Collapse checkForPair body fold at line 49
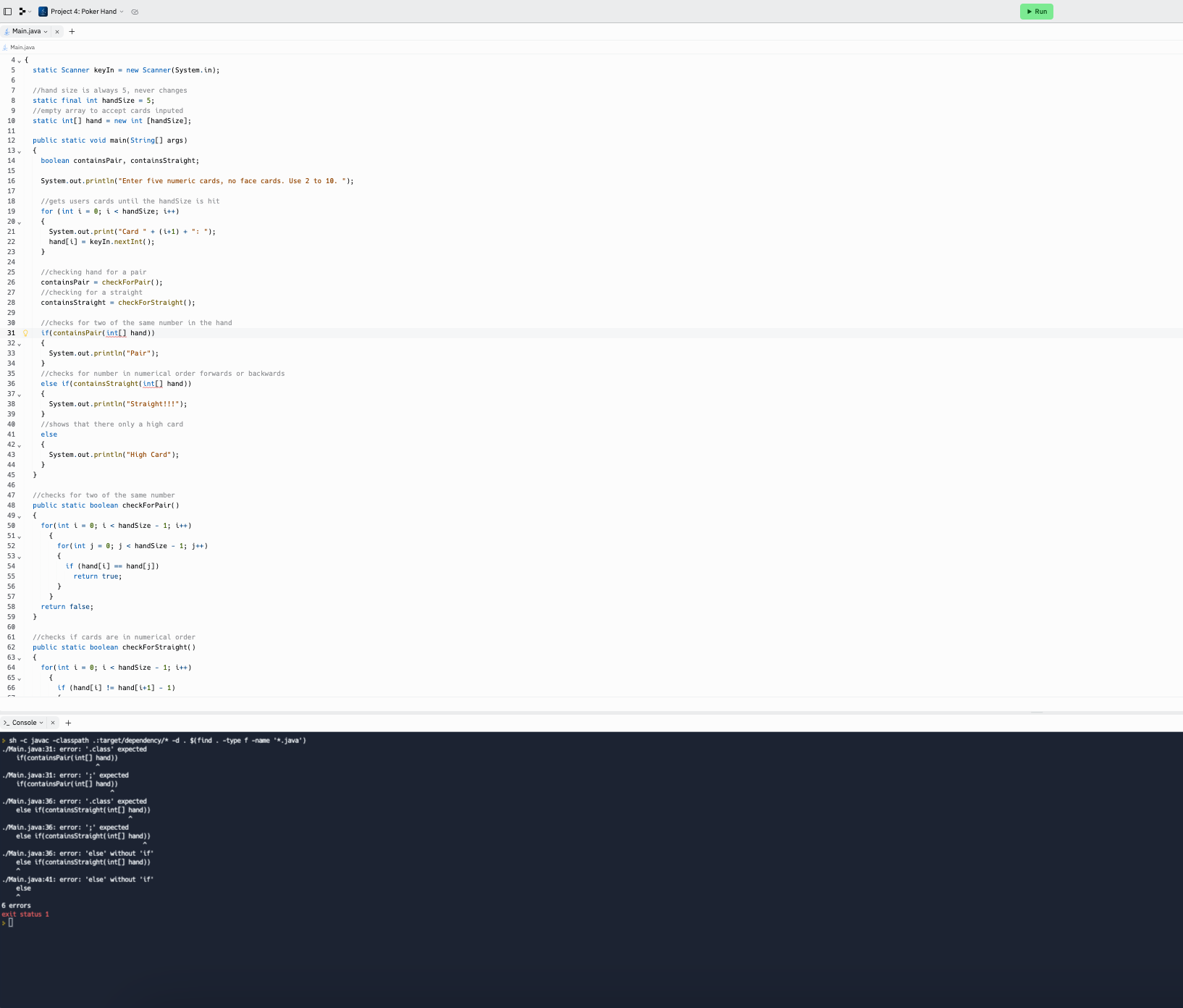 (x=20, y=516)
